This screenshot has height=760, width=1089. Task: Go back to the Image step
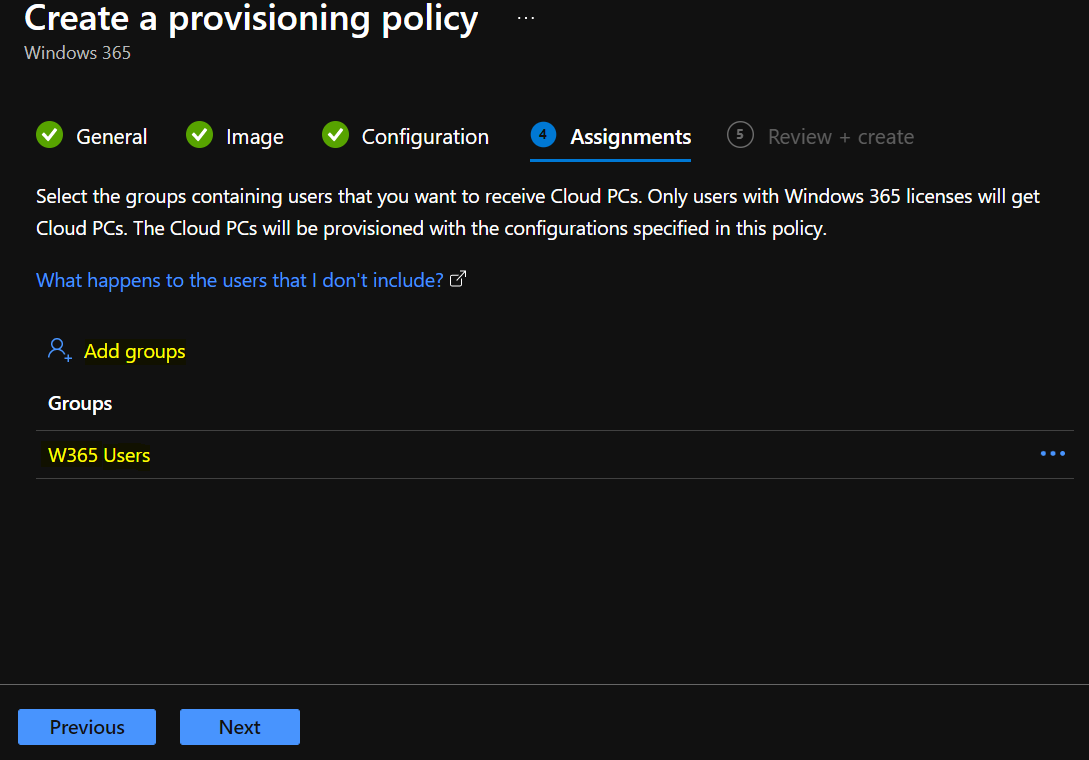click(x=235, y=136)
